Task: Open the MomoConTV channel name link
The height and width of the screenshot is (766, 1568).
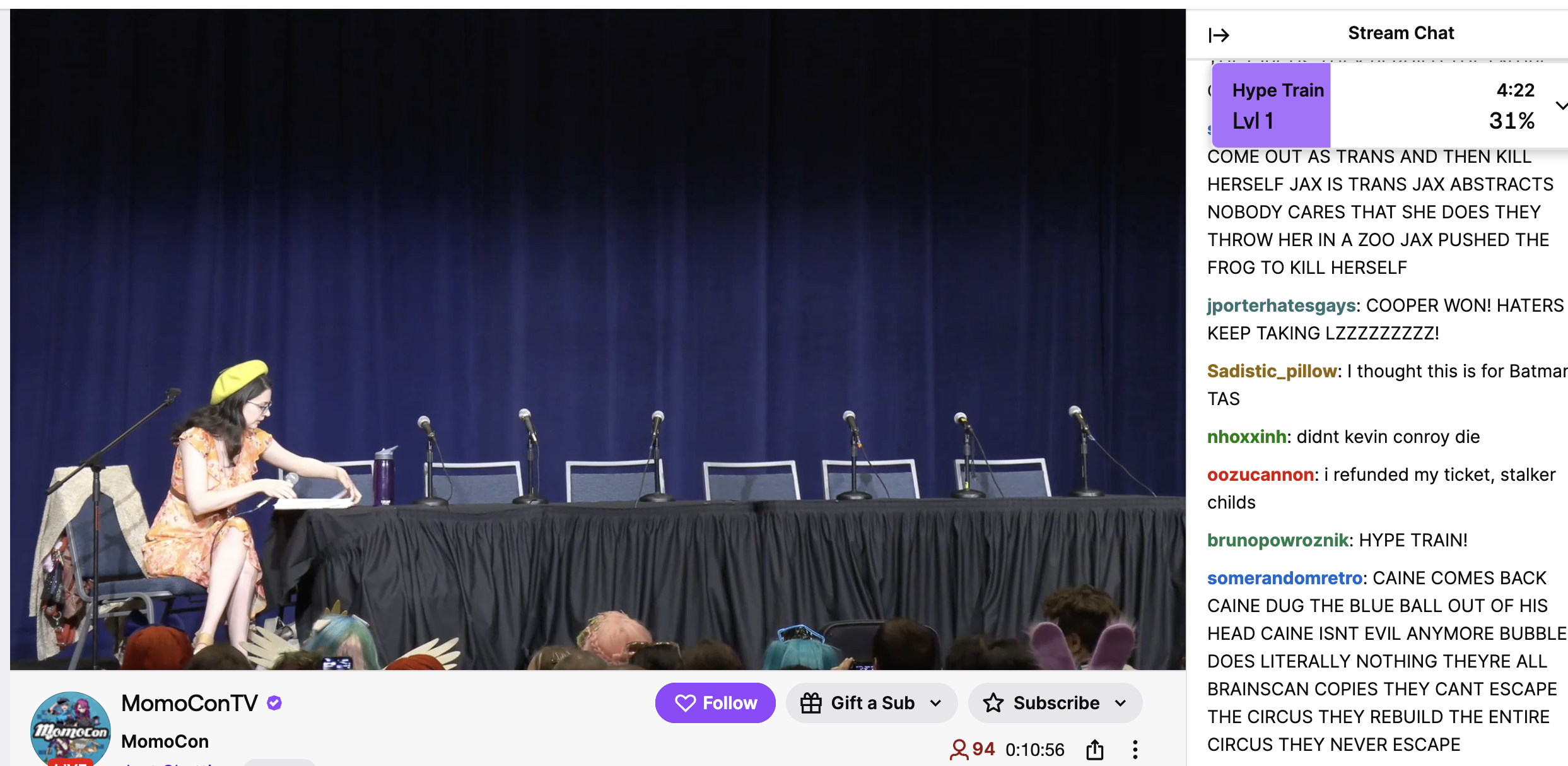Action: (x=189, y=703)
